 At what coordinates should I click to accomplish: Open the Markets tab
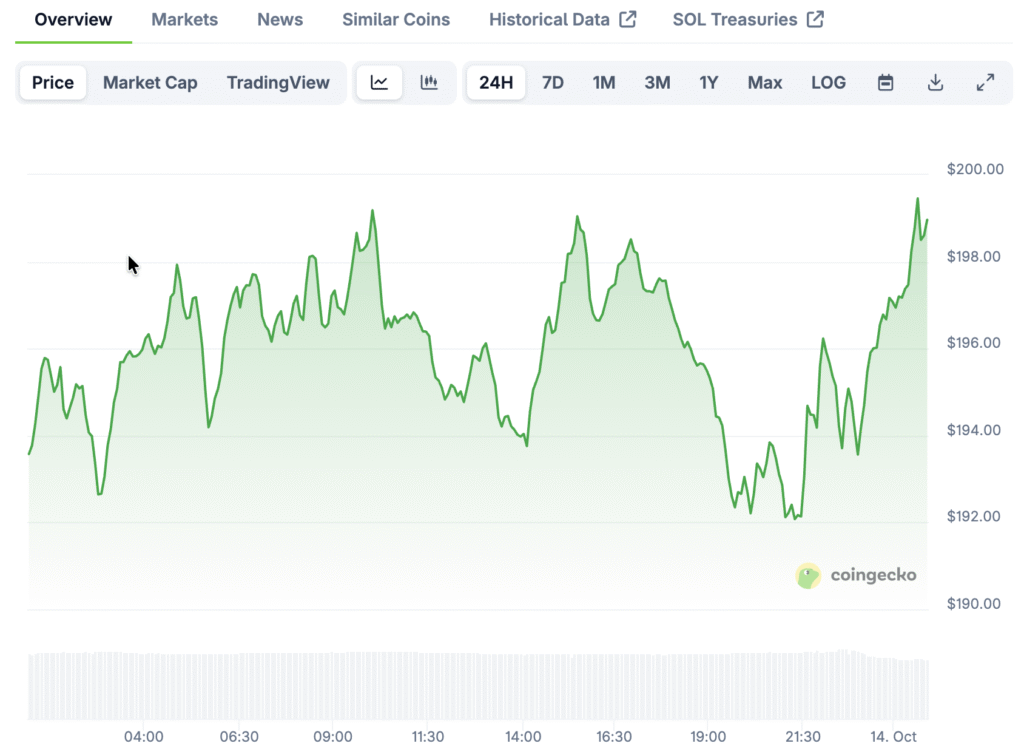pos(185,20)
